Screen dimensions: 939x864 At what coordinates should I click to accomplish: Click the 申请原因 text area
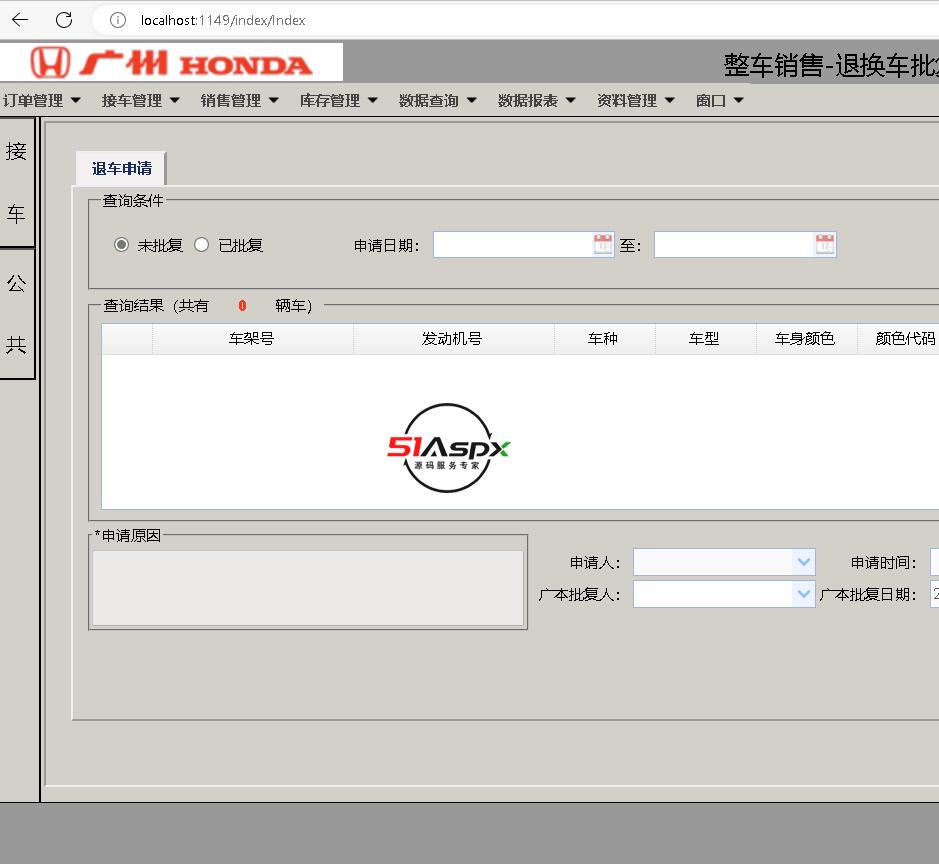(x=308, y=588)
